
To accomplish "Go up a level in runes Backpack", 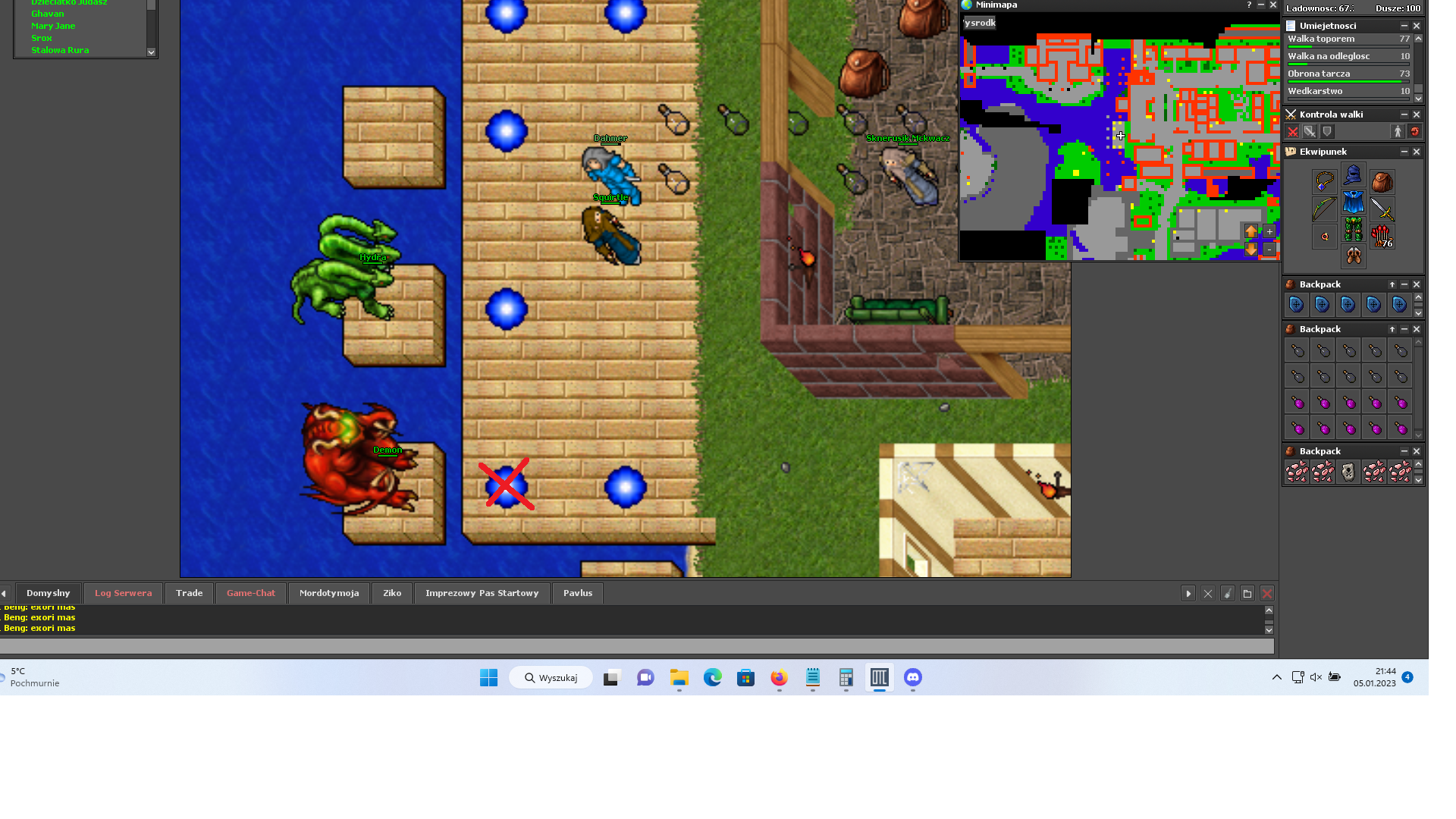I will pyautogui.click(x=1392, y=285).
